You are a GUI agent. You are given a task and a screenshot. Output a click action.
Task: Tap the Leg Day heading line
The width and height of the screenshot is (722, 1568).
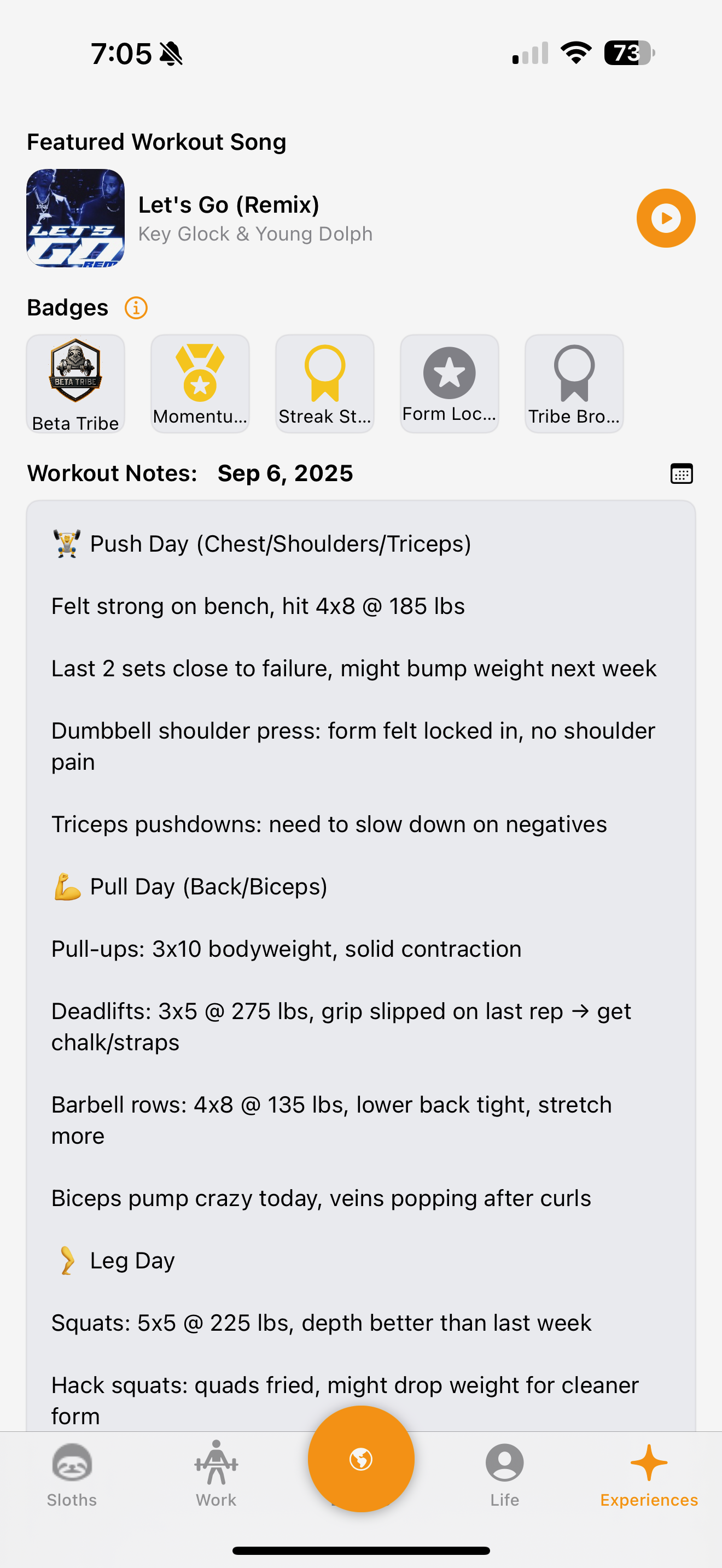pyautogui.click(x=114, y=1261)
